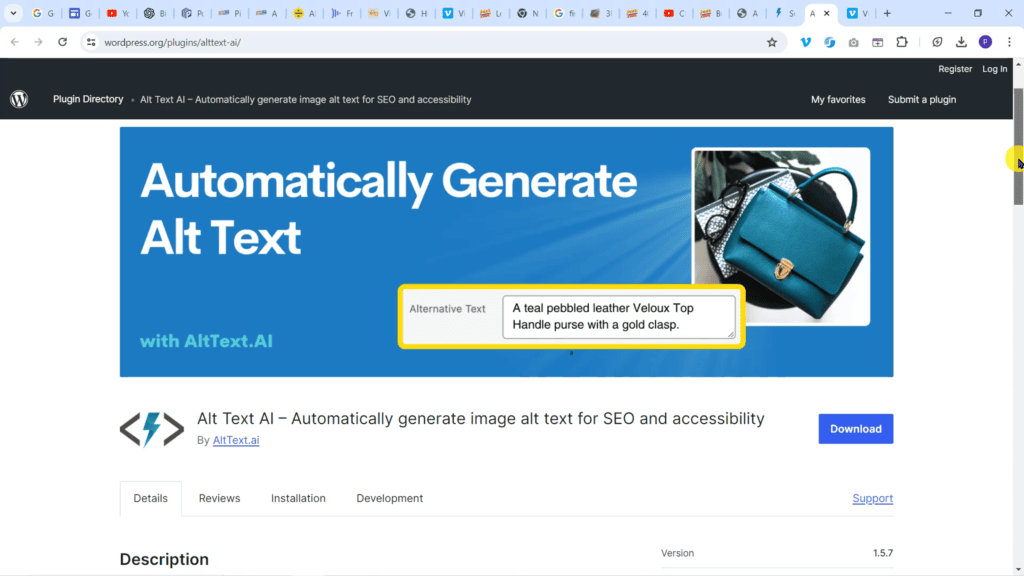The height and width of the screenshot is (576, 1024).
Task: Open the Chrome profile avatar
Action: pos(985,42)
